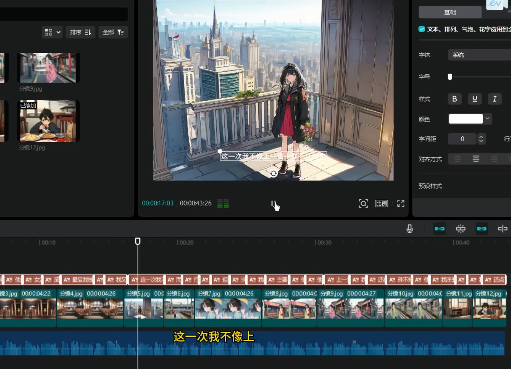Open the 全部 filter button in media panel
The image size is (511, 369).
point(113,32)
